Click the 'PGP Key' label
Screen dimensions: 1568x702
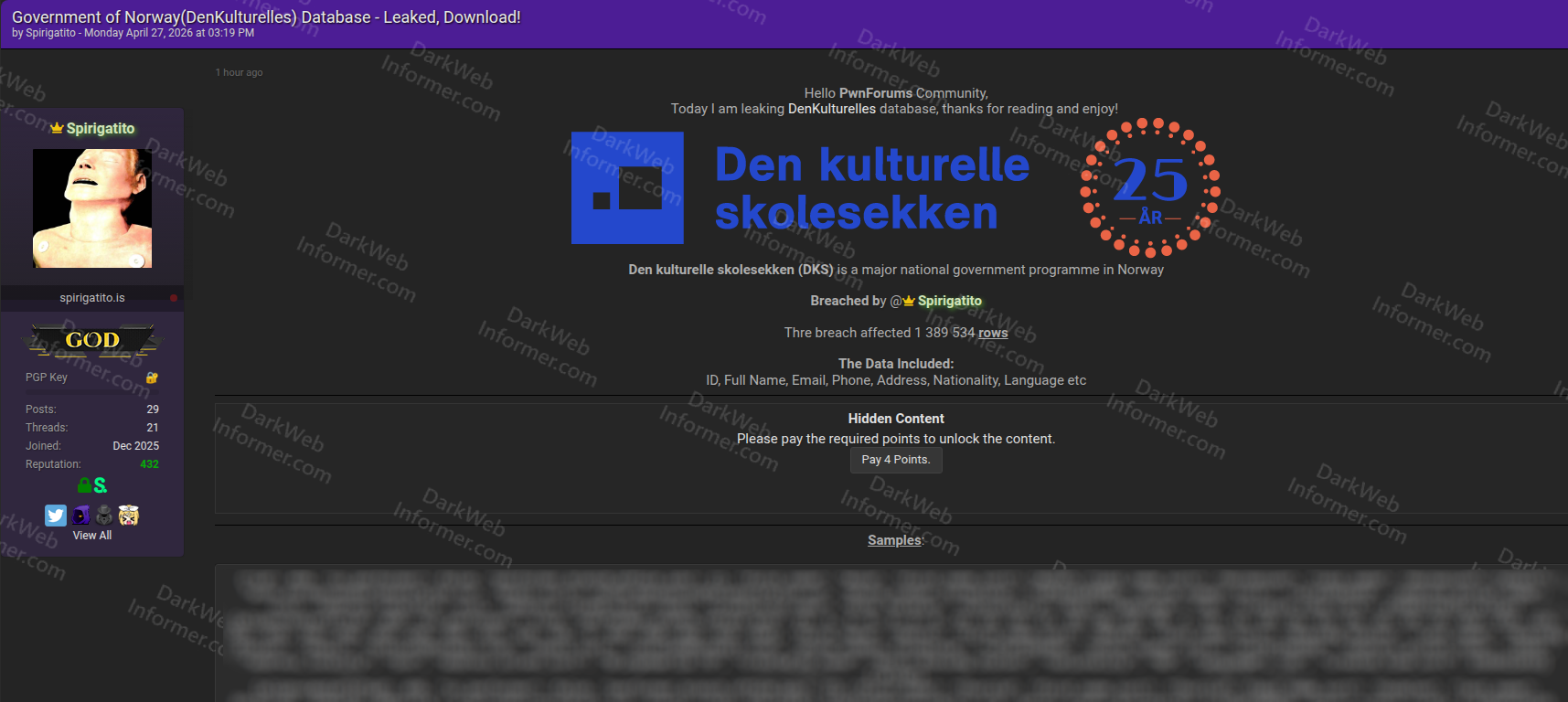pos(47,378)
